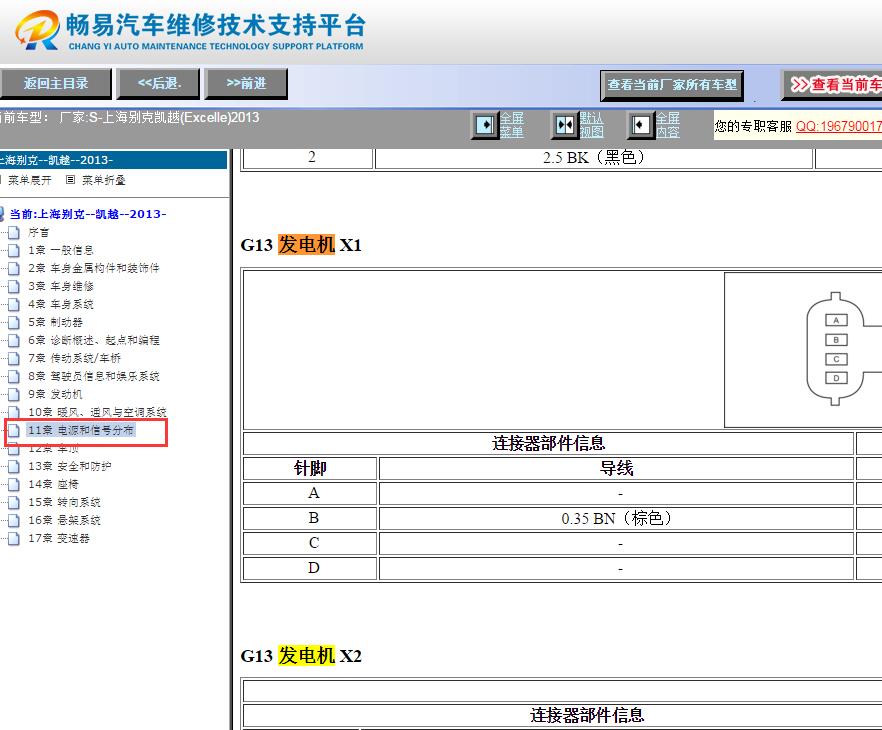The width and height of the screenshot is (882, 730).
Task: Open 6章 诊断概述、起点和编程
Action: 94,340
